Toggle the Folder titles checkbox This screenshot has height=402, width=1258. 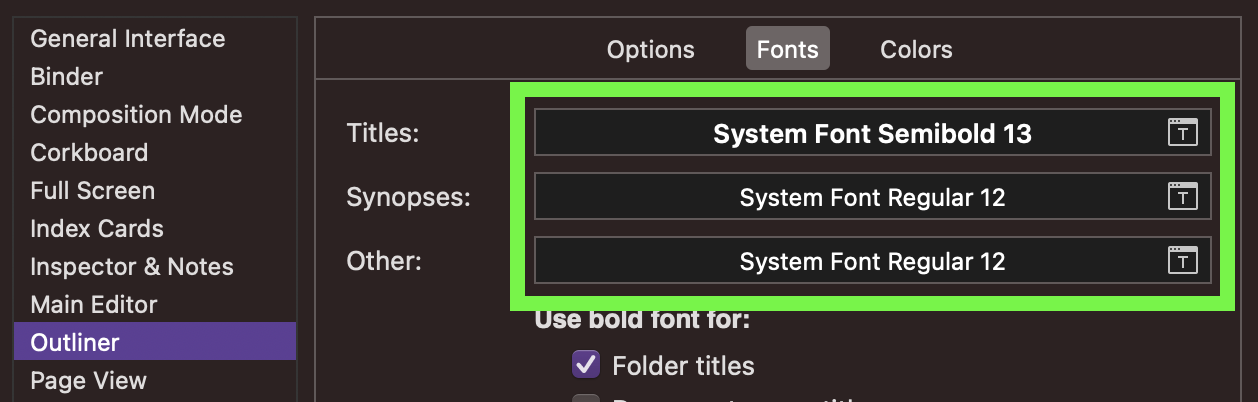586,365
